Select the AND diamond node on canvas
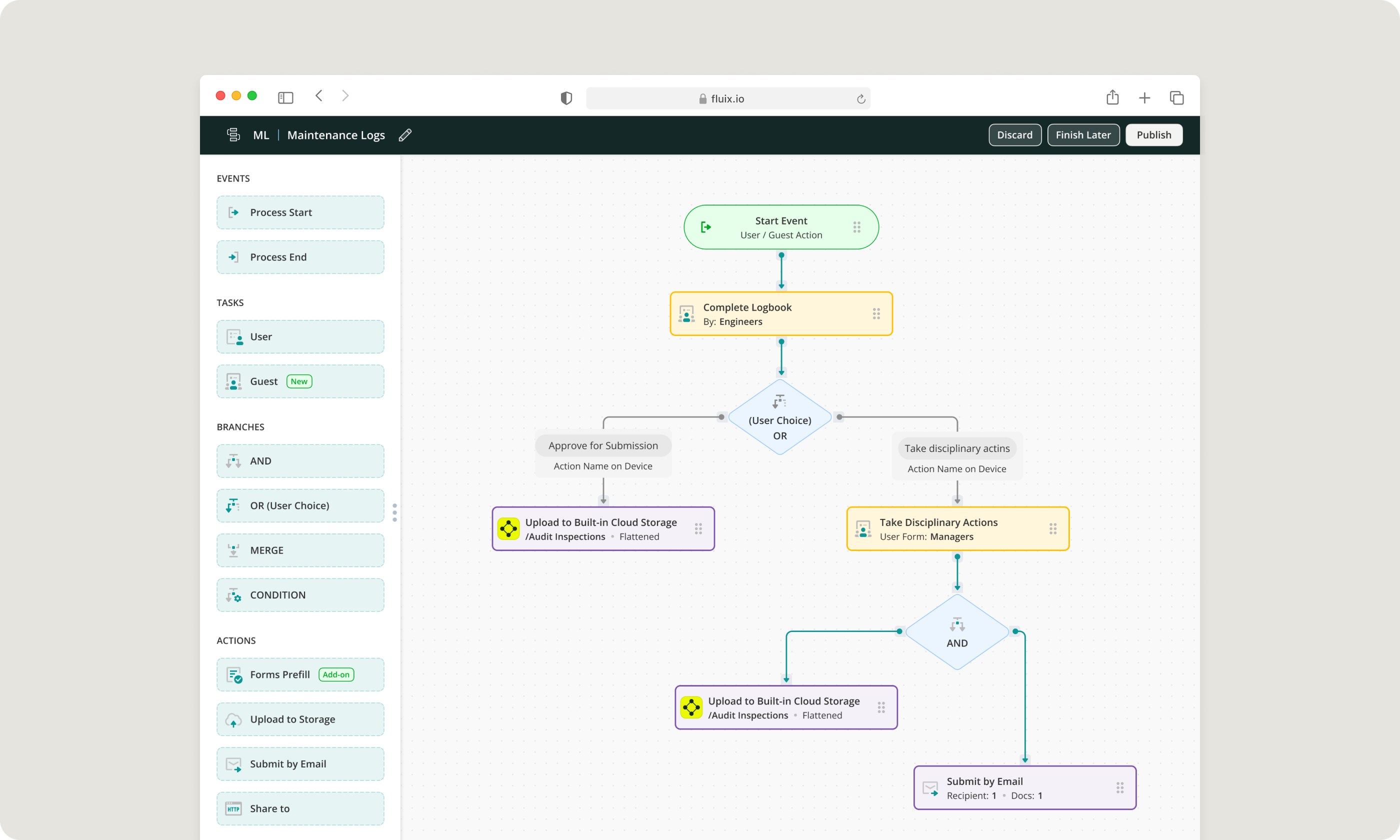Viewport: 1400px width, 840px height. pyautogui.click(x=957, y=631)
